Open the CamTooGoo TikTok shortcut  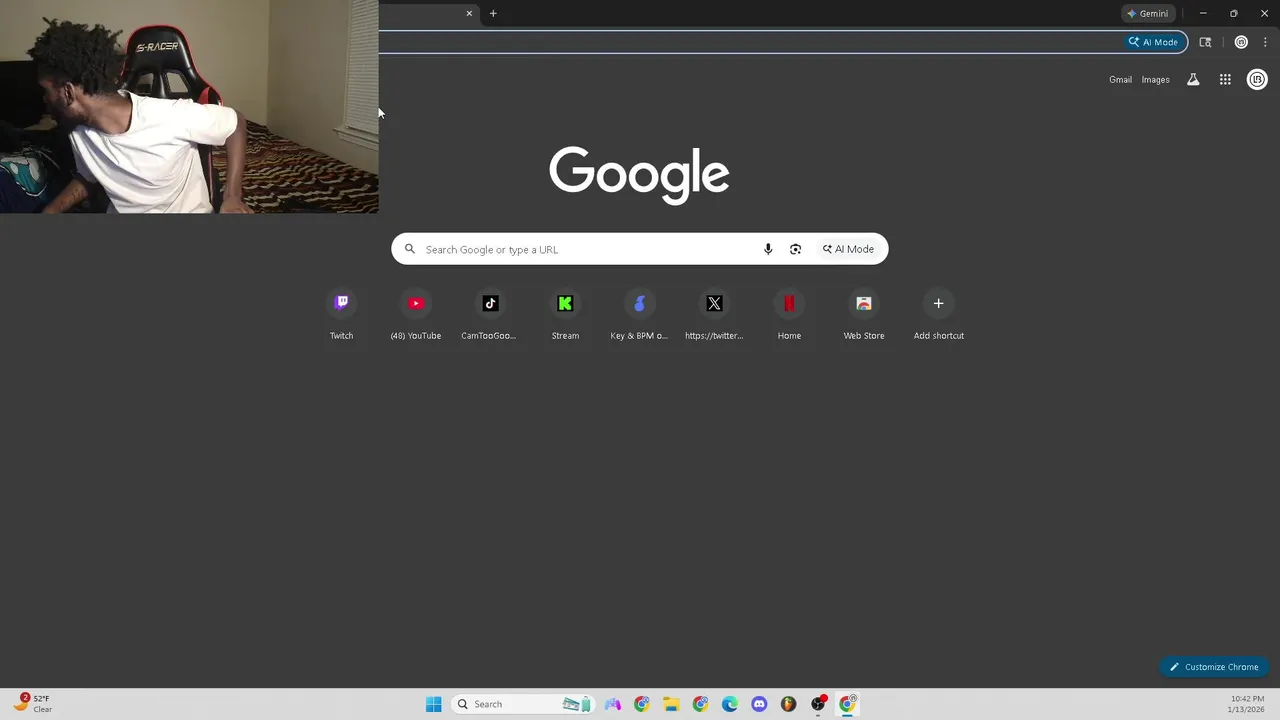pyautogui.click(x=490, y=303)
